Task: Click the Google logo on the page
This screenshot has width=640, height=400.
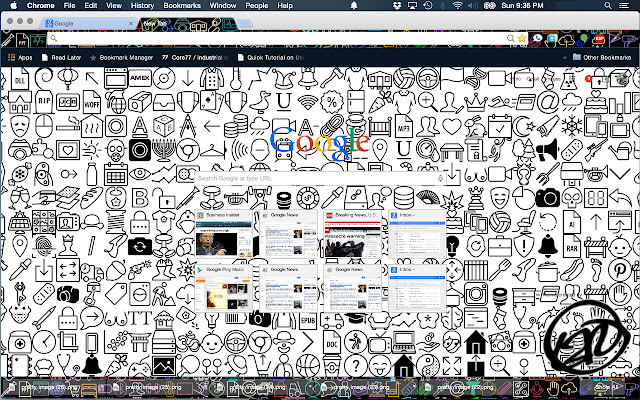Action: coord(320,143)
